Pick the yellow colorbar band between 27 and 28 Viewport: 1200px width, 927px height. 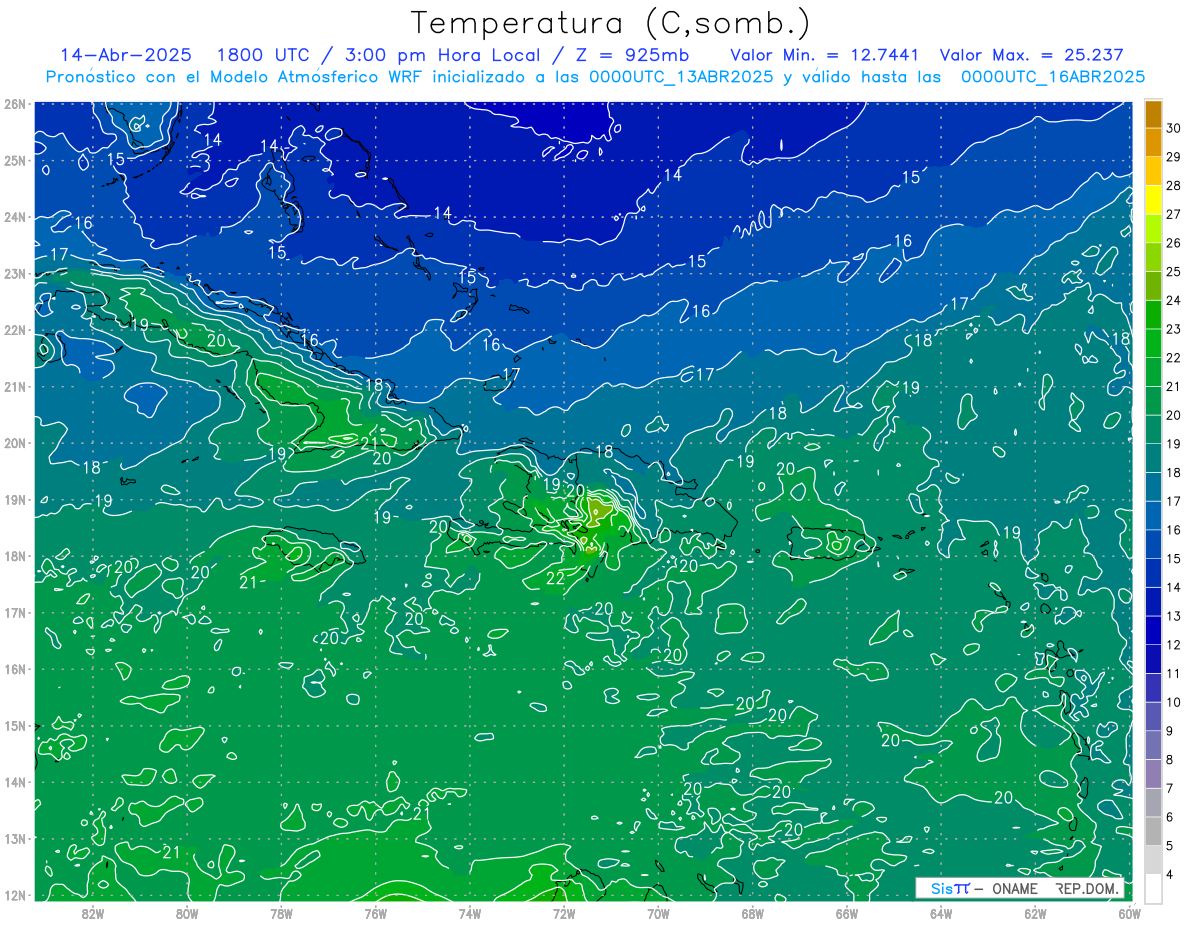pos(1153,200)
